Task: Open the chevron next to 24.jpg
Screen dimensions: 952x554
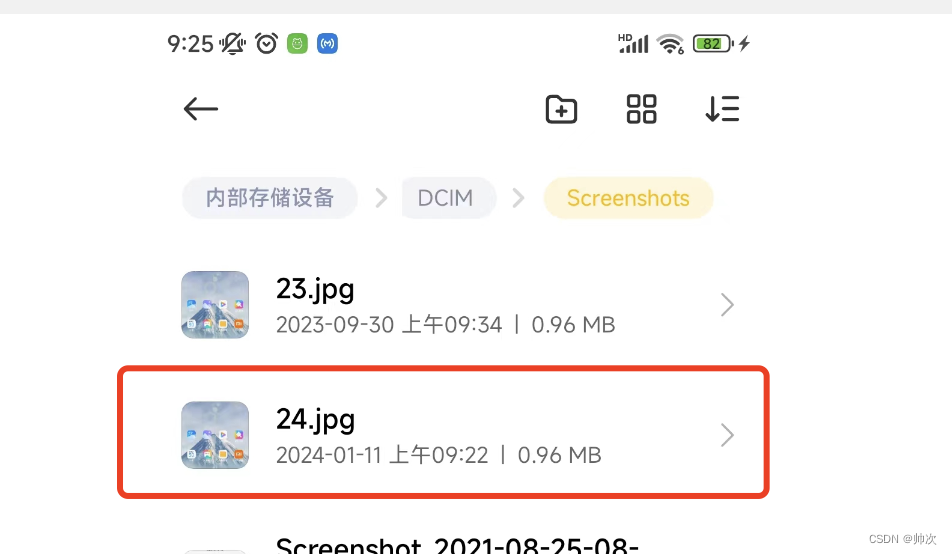Action: [727, 436]
